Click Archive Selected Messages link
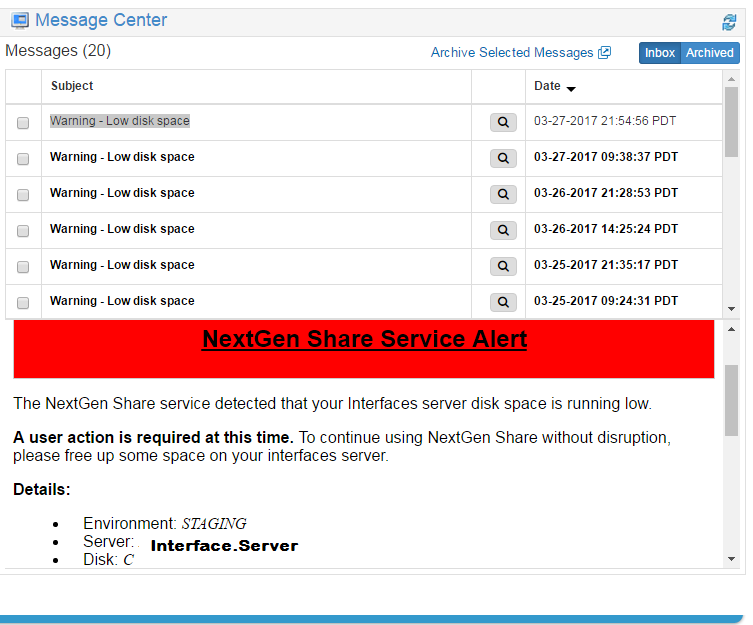753x625 pixels. coord(512,52)
